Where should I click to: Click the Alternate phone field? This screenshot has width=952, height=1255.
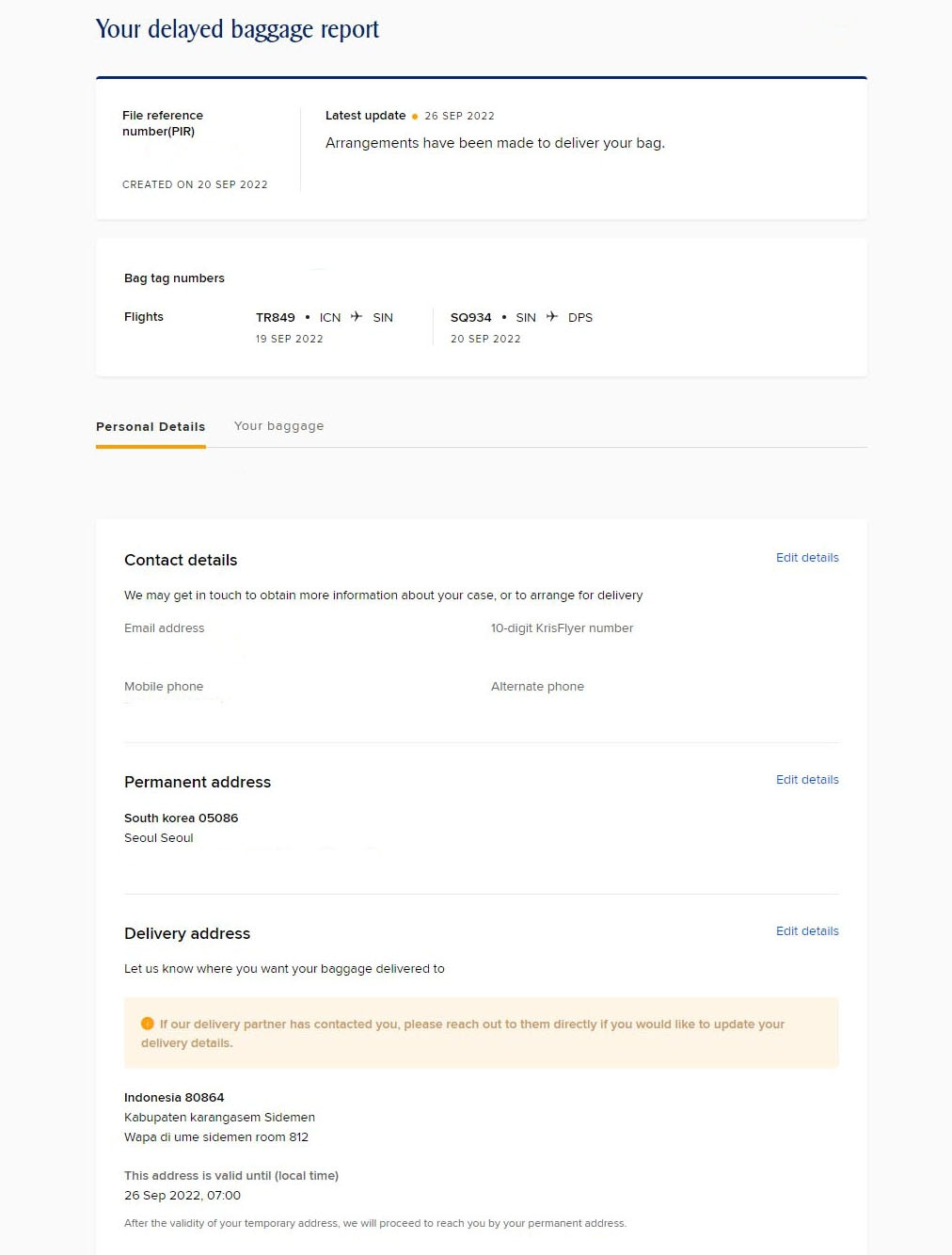point(537,686)
